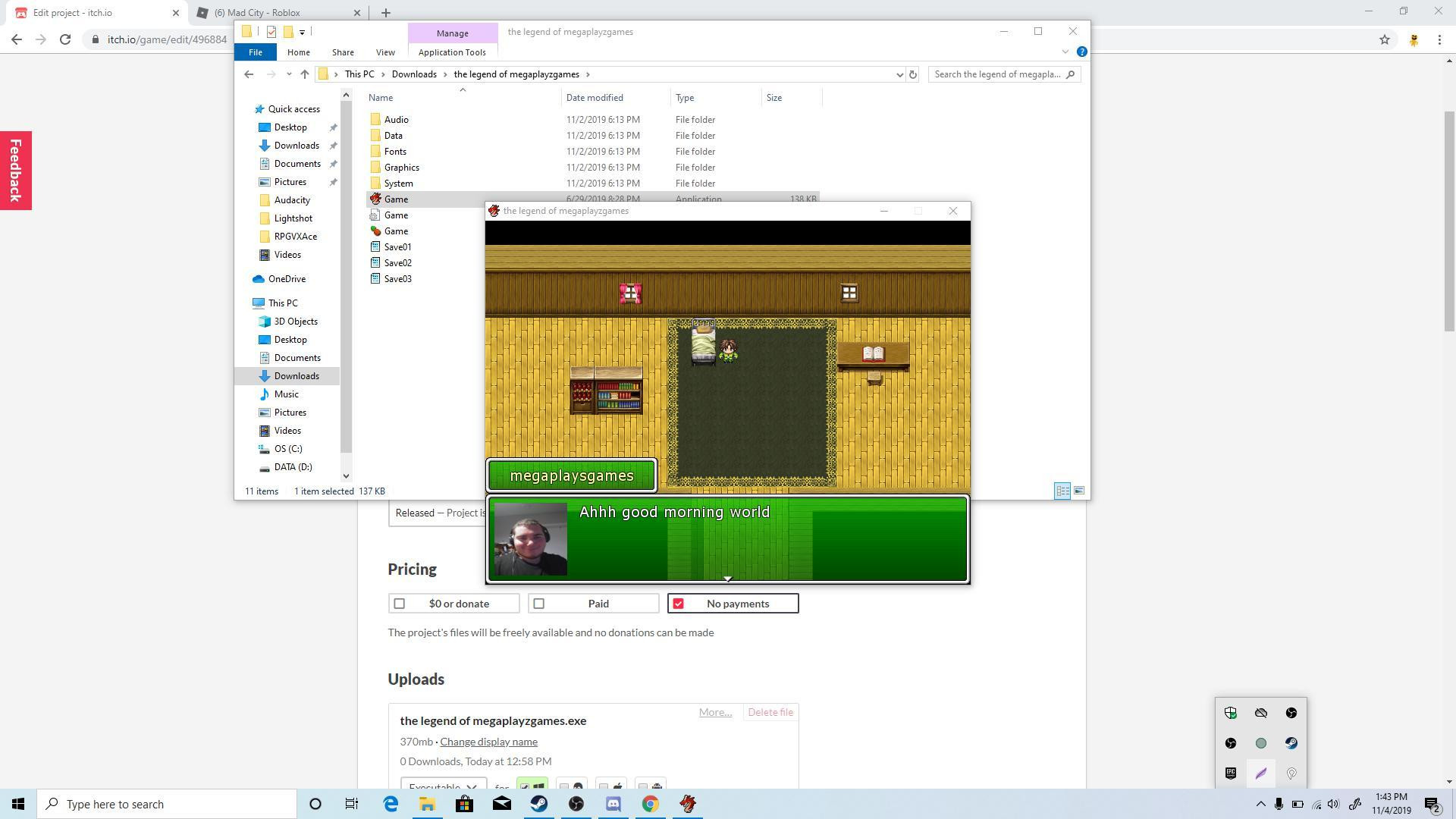Select the 'Paid' pricing option
1456x819 pixels.
pos(593,604)
